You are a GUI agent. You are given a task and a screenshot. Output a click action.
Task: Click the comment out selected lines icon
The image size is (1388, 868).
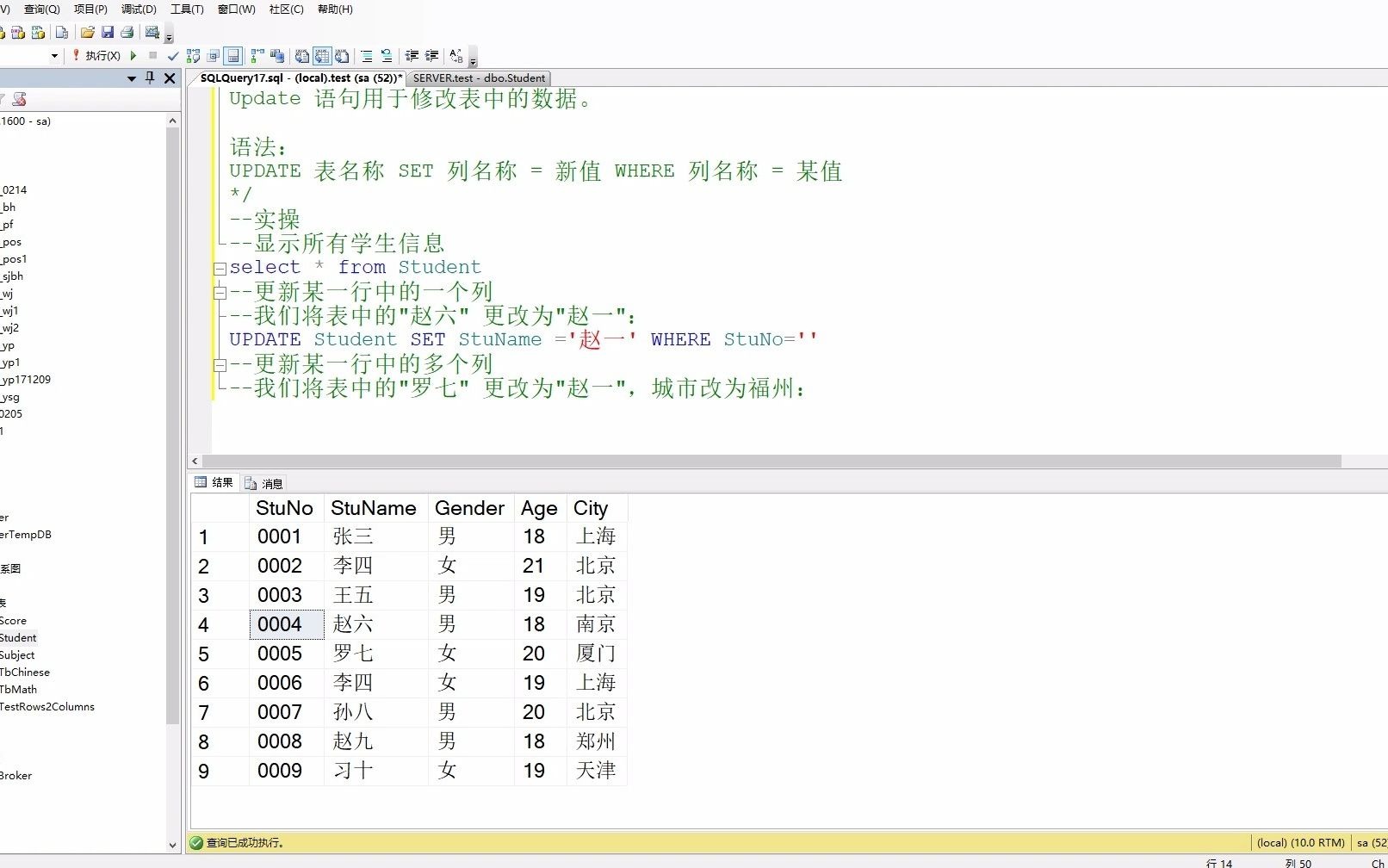(367, 56)
